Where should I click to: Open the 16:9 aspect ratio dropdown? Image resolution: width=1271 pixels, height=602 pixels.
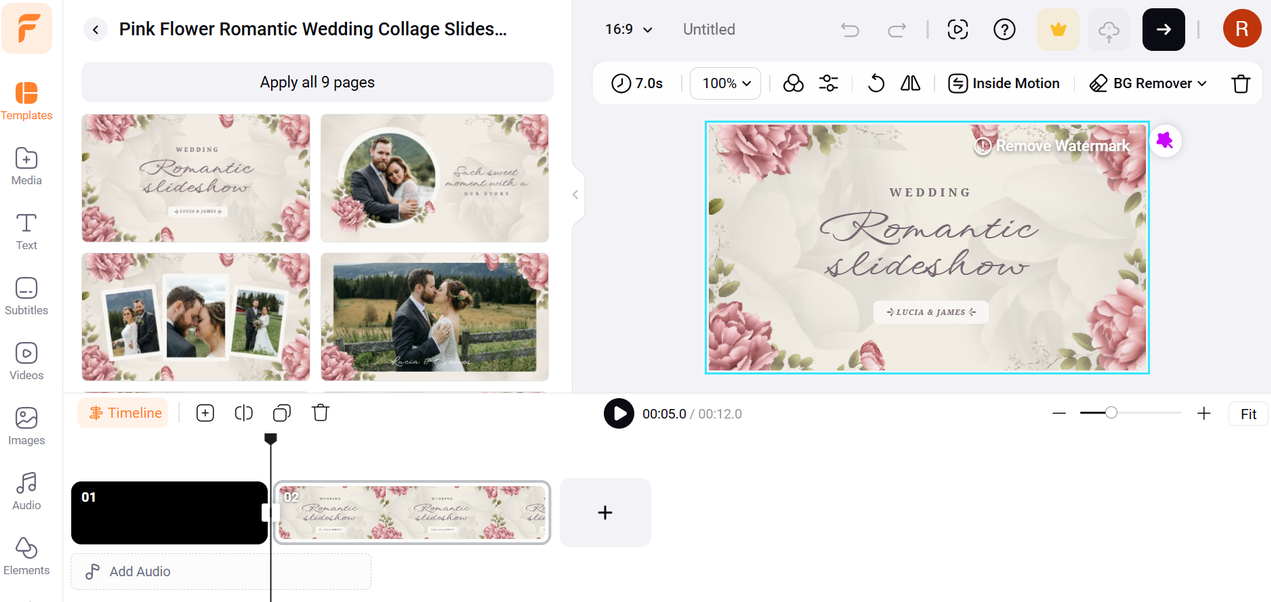pos(628,30)
